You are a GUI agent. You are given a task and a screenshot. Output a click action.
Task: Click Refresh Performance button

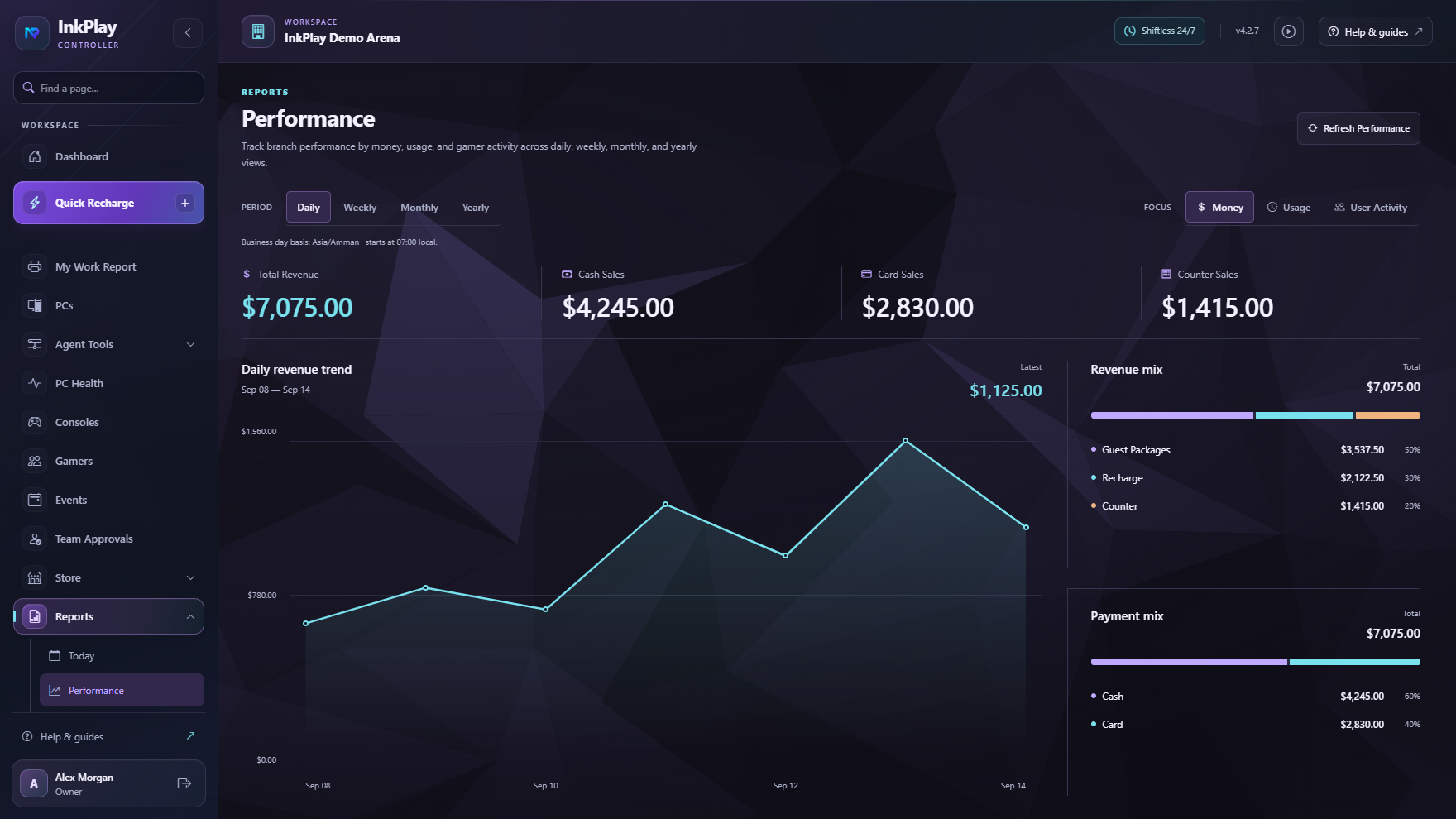click(1358, 128)
